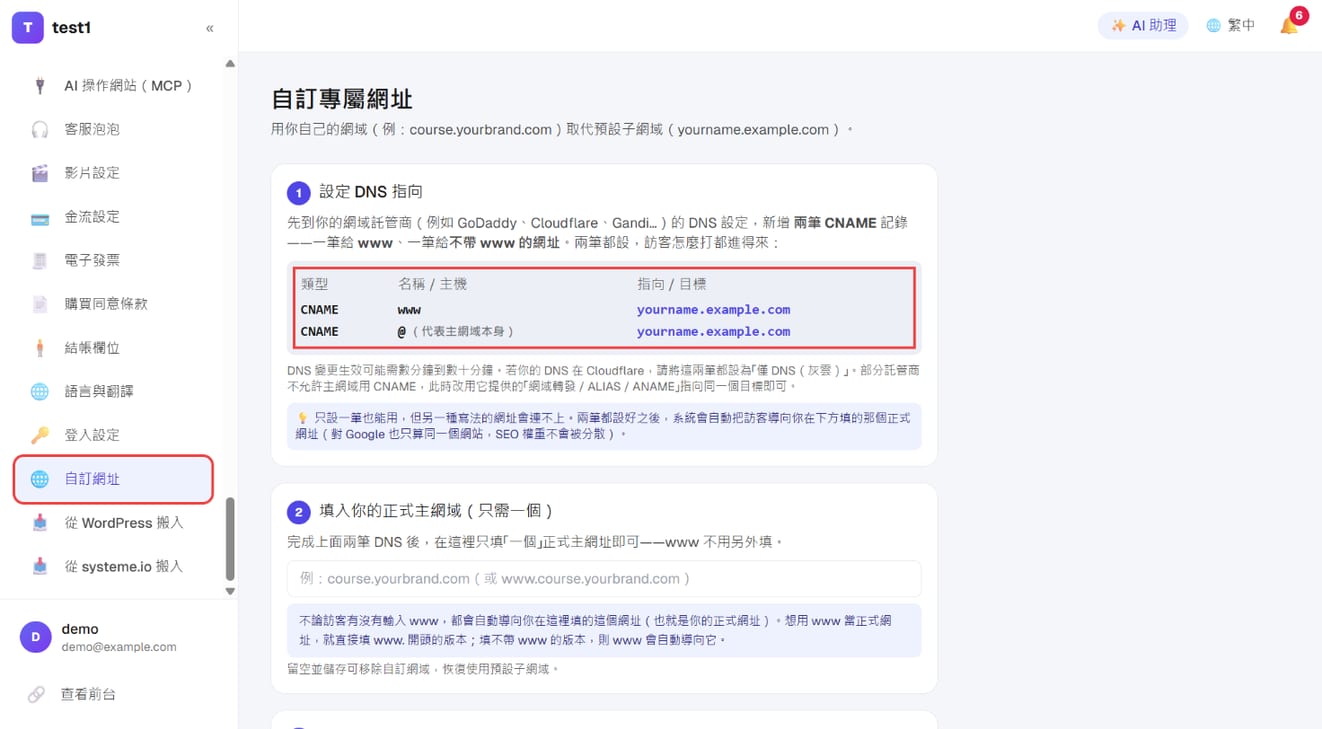Open the AI 操作網站（MCP）menu item

113,86
